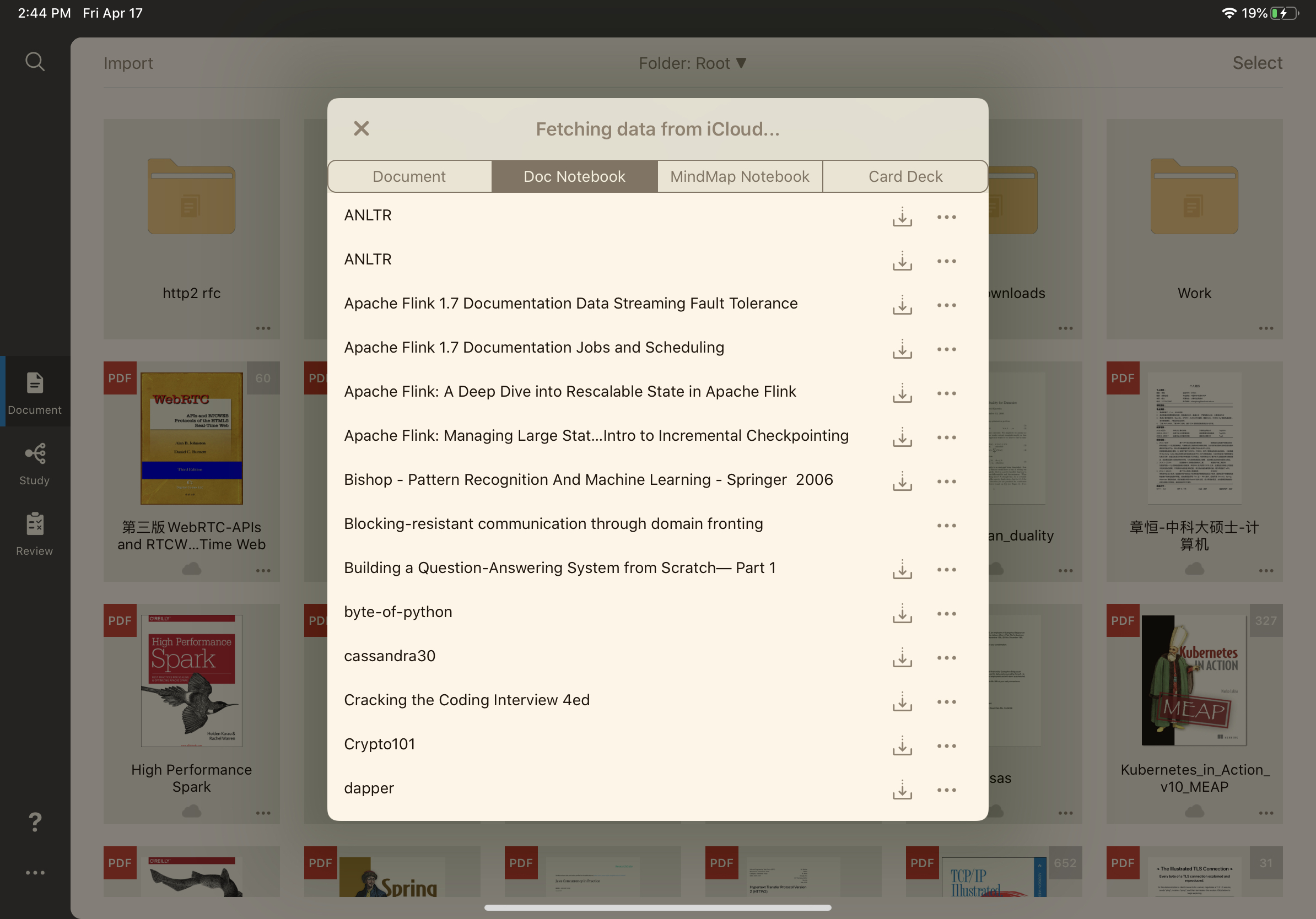Open the search icon in sidebar

coord(35,61)
